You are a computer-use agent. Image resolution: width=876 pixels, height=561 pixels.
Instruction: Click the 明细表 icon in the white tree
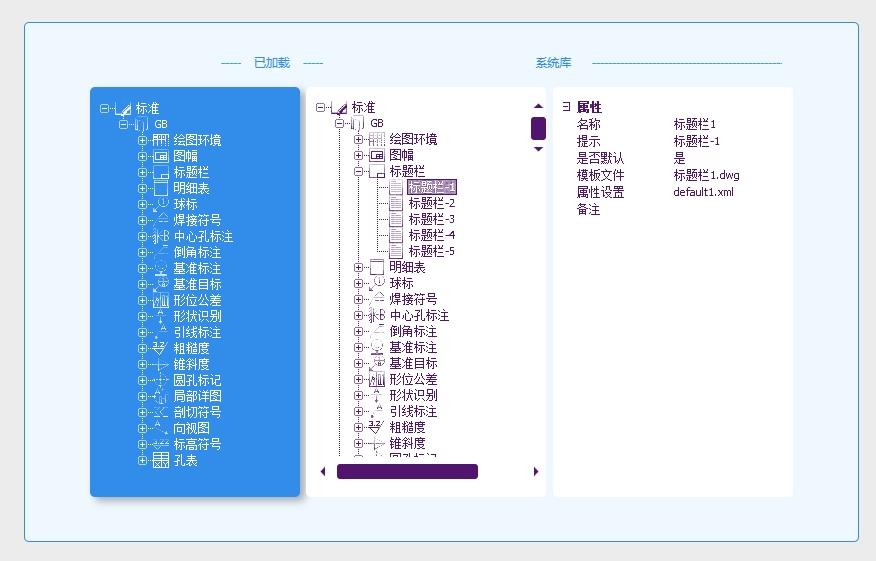(376, 267)
